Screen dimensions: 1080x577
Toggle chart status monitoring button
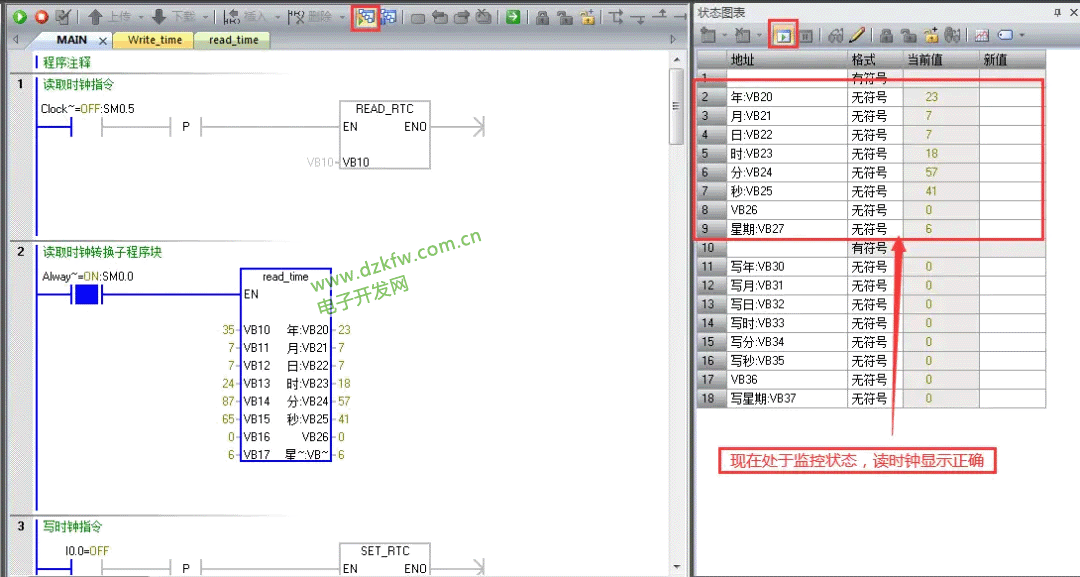click(783, 36)
